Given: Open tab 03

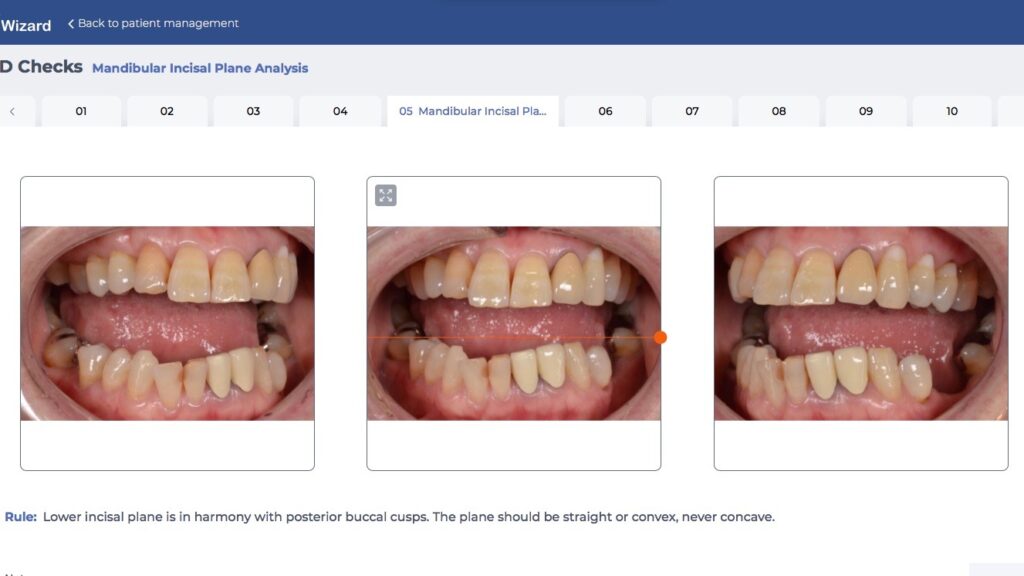Looking at the screenshot, I should point(253,111).
